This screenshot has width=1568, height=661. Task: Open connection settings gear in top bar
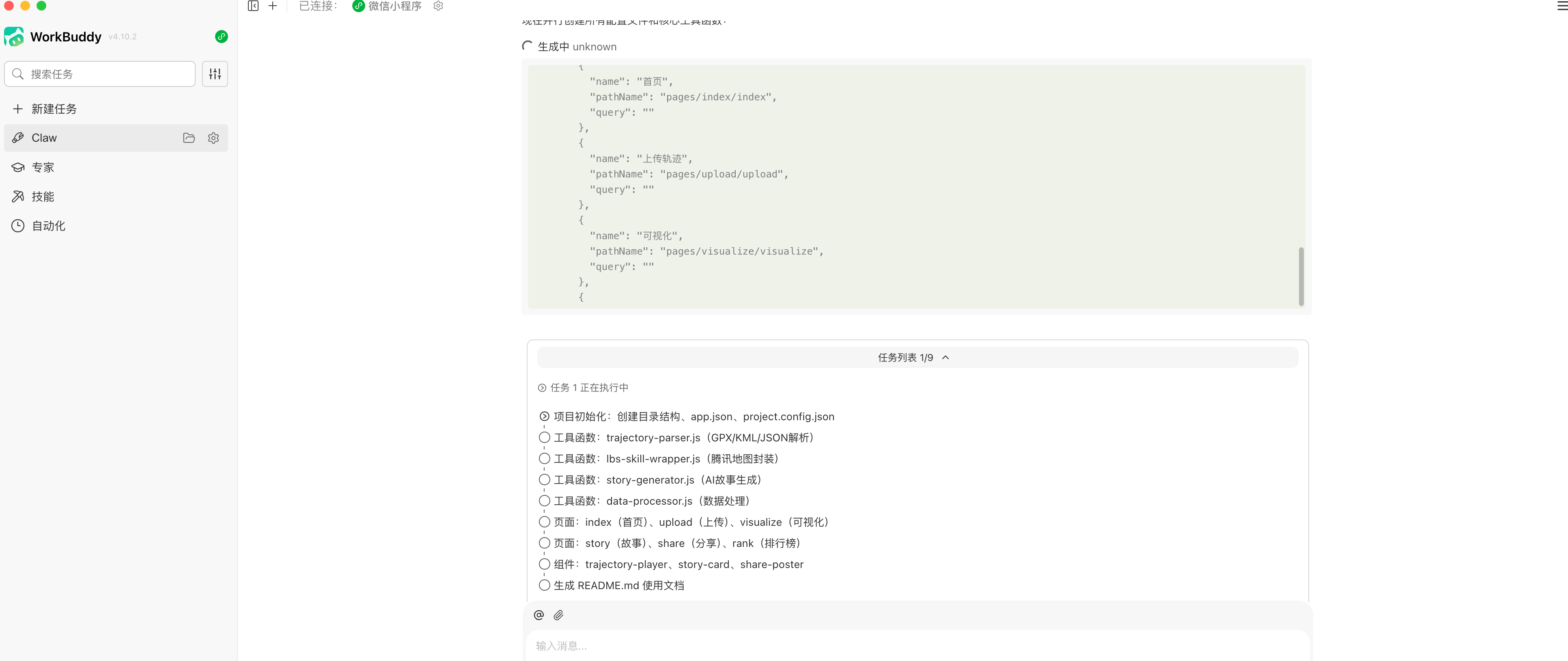click(438, 6)
